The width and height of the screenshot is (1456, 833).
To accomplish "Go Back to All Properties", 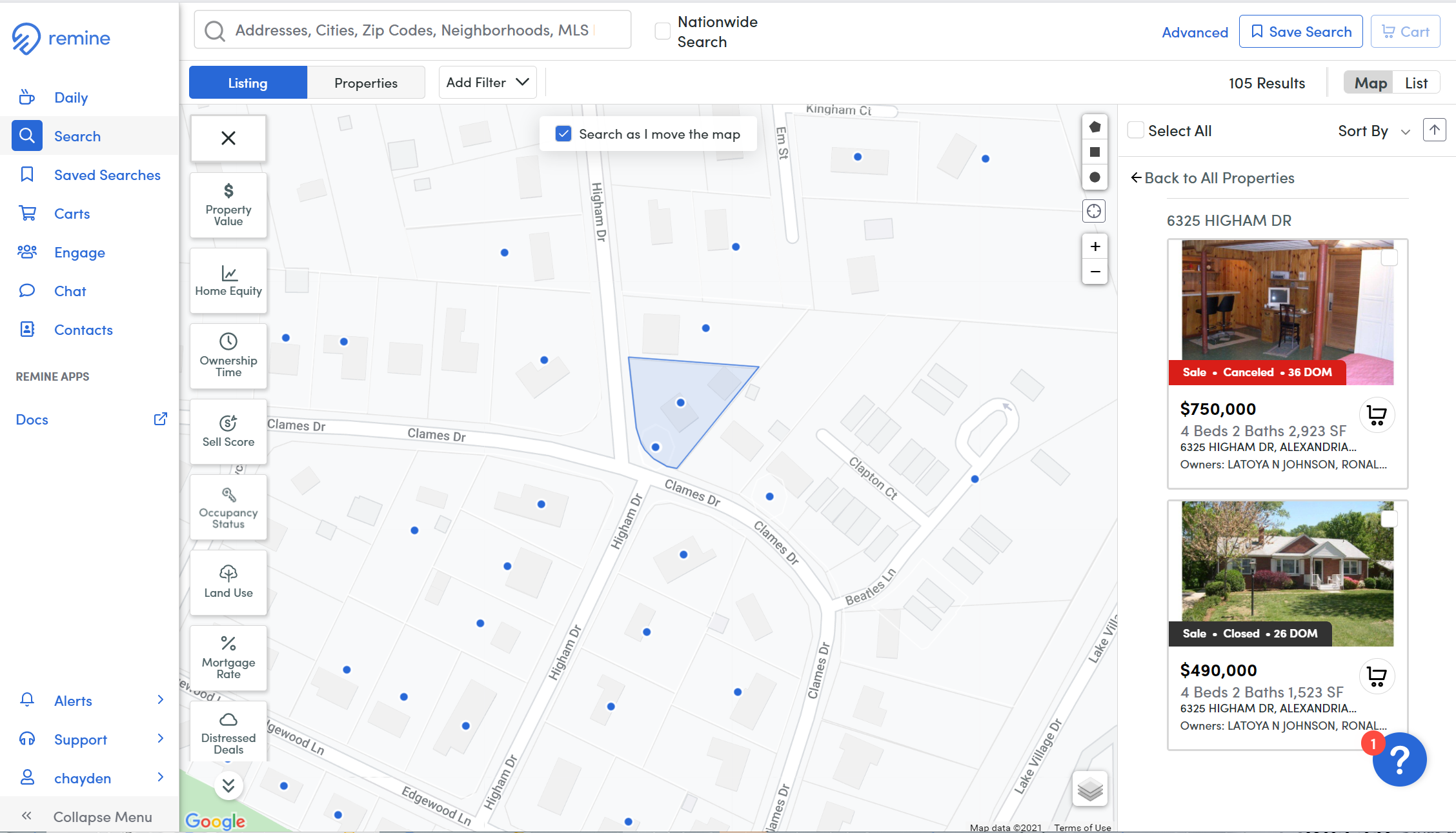I will 1213,177.
